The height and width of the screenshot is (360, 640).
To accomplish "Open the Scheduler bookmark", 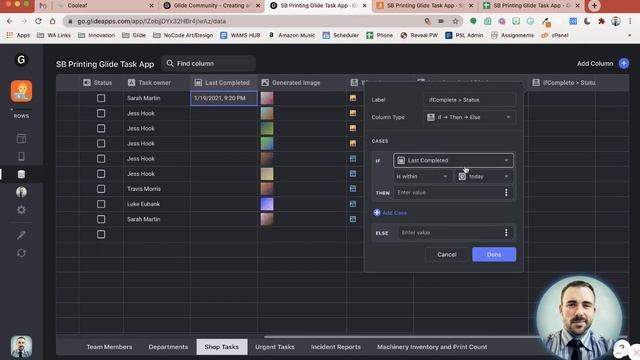I will point(341,36).
